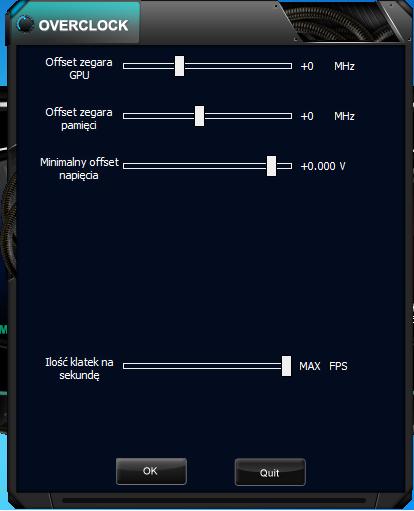The width and height of the screenshot is (414, 511).
Task: Click the "Offset zegara GPU" label
Action: tap(79, 69)
